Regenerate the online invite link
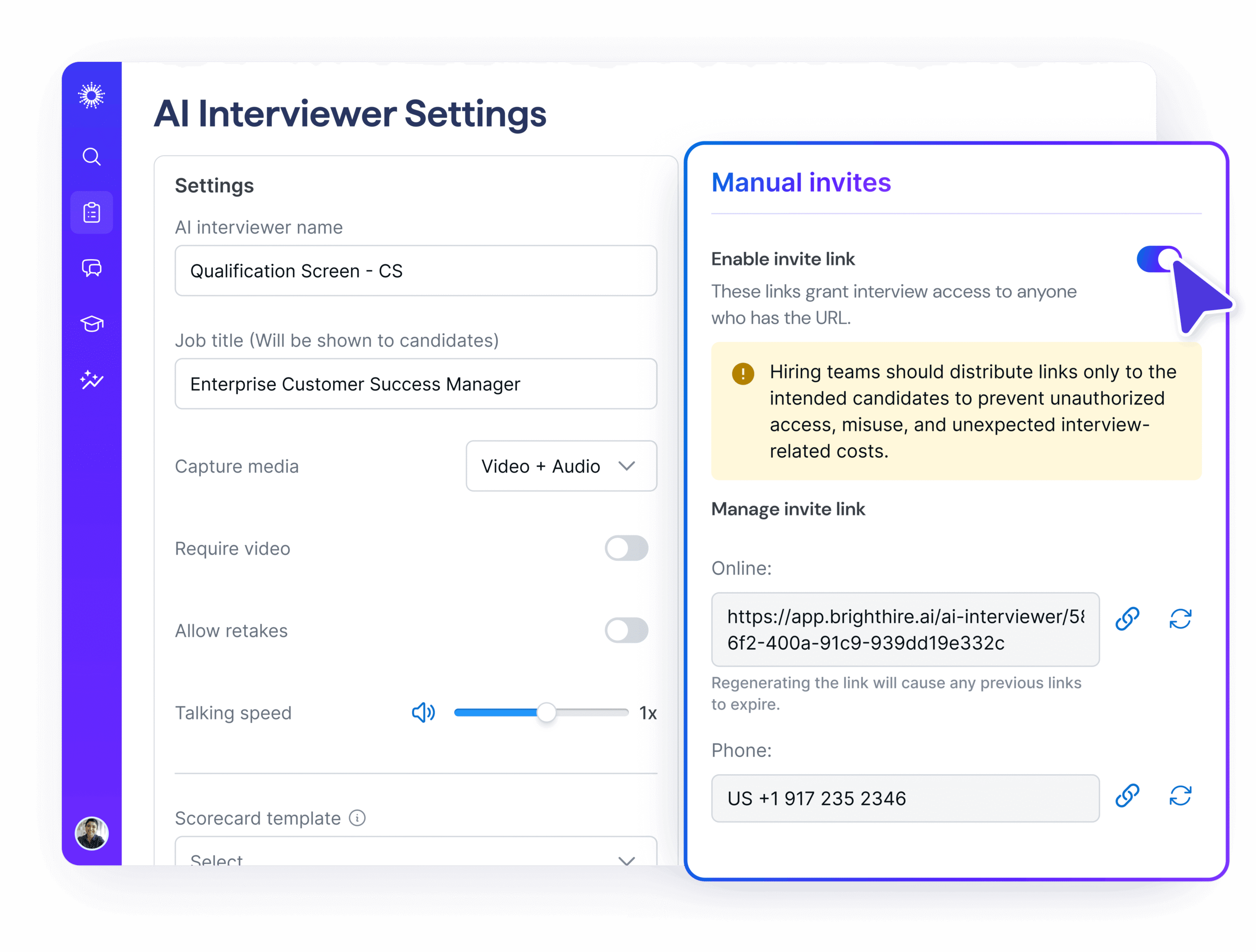Image resolution: width=1256 pixels, height=952 pixels. (x=1180, y=619)
